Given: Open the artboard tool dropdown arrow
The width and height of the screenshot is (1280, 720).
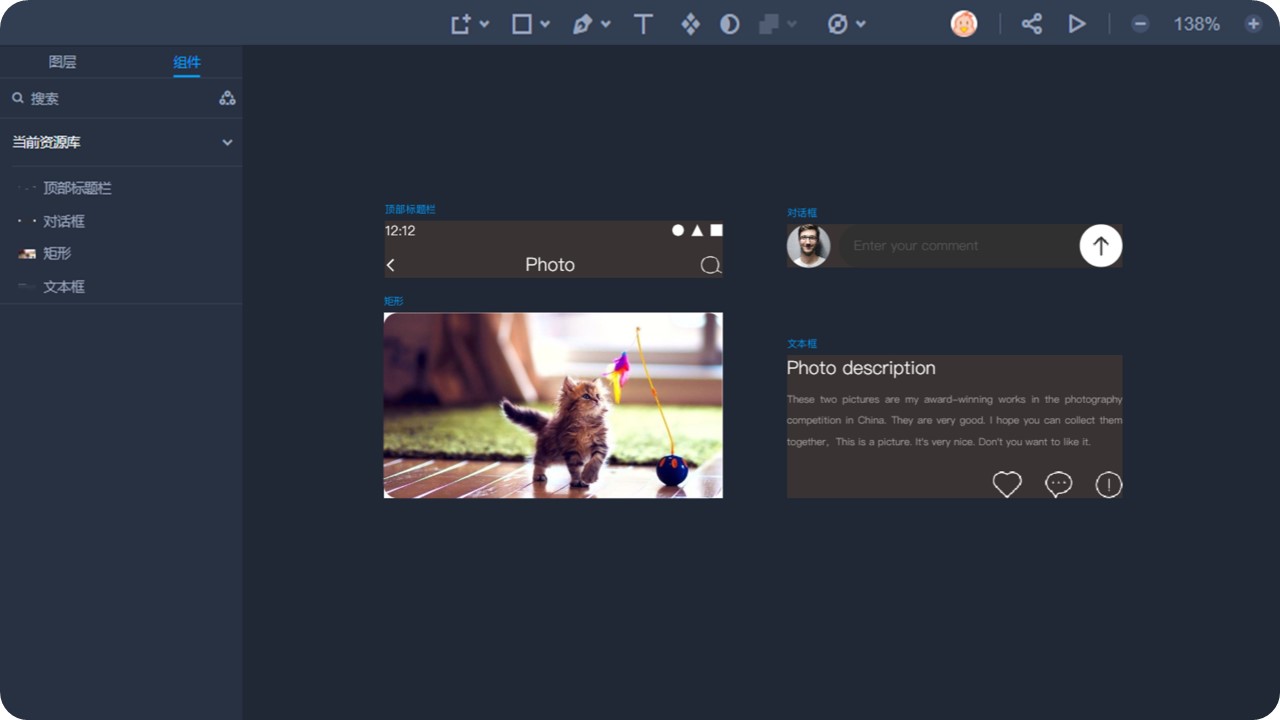Looking at the screenshot, I should click(485, 25).
